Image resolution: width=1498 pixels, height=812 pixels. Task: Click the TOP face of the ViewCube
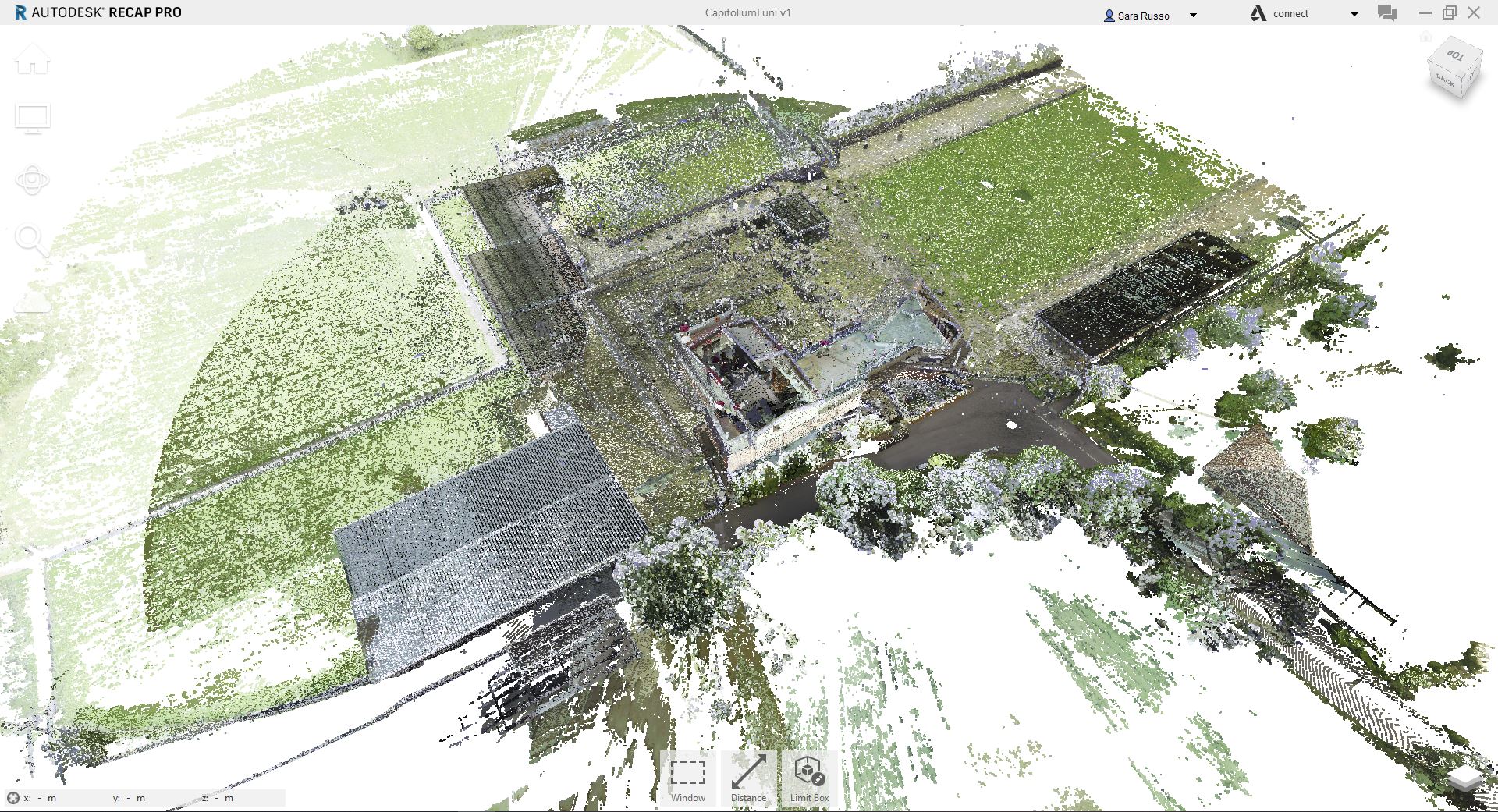[x=1455, y=55]
